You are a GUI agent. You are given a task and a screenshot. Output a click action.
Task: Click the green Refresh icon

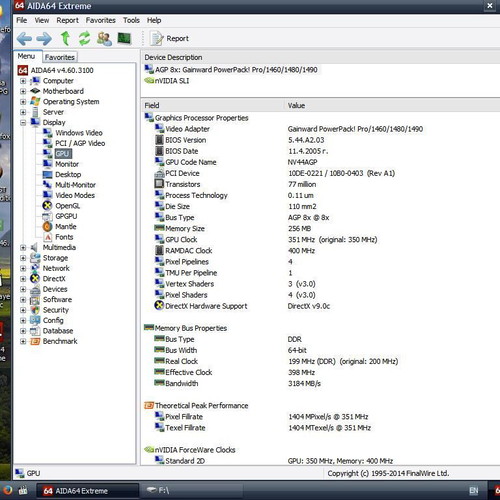tap(84, 38)
